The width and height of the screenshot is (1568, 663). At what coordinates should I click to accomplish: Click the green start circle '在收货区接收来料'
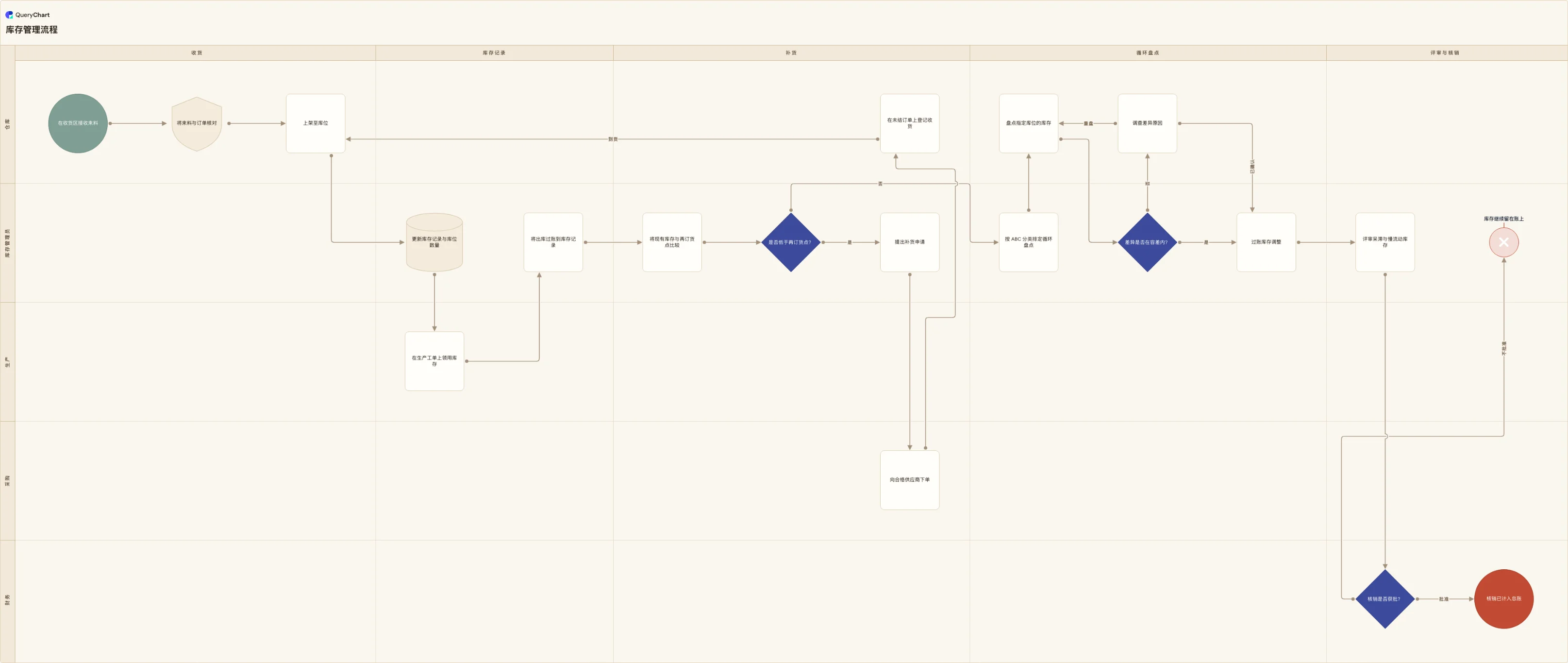(x=78, y=123)
